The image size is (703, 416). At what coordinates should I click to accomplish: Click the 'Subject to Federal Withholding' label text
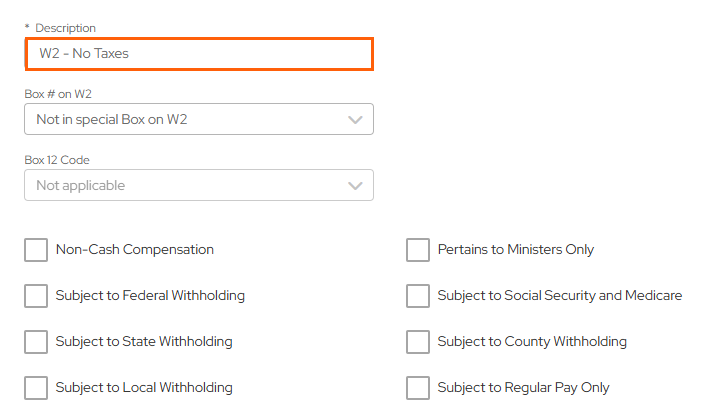150,296
